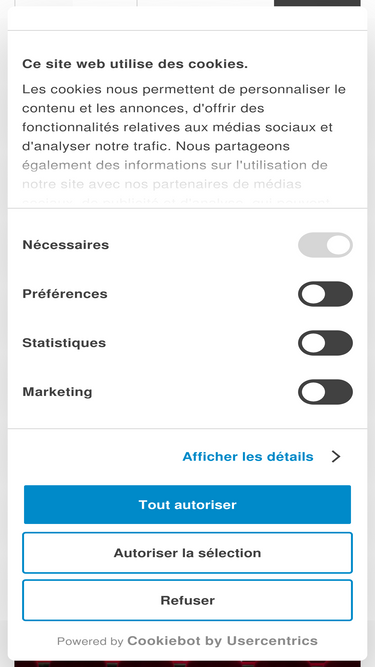Viewport: 375px width, 667px height.
Task: Expand details using the right chevron arrow
Action: (336, 456)
